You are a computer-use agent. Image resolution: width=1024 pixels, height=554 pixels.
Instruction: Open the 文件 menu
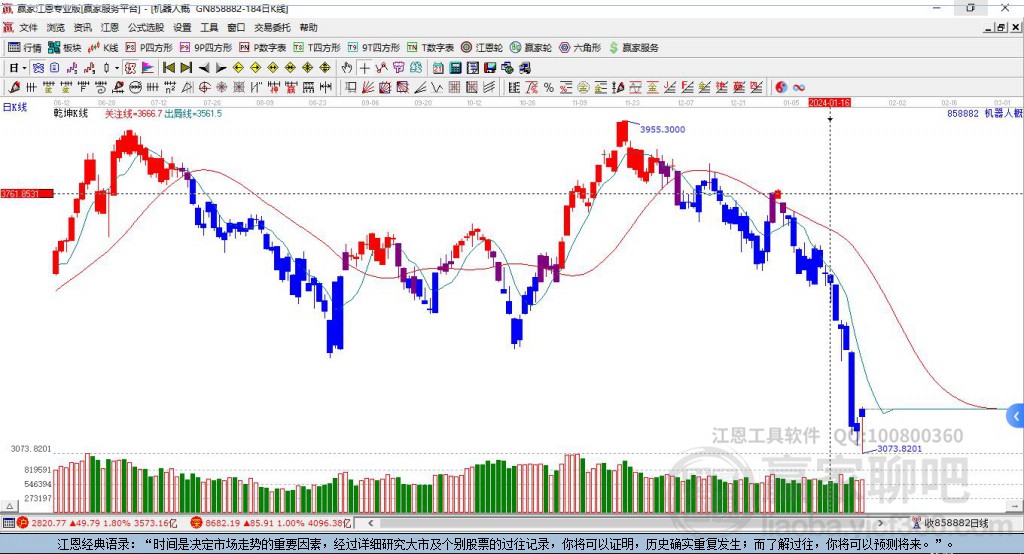click(x=28, y=27)
